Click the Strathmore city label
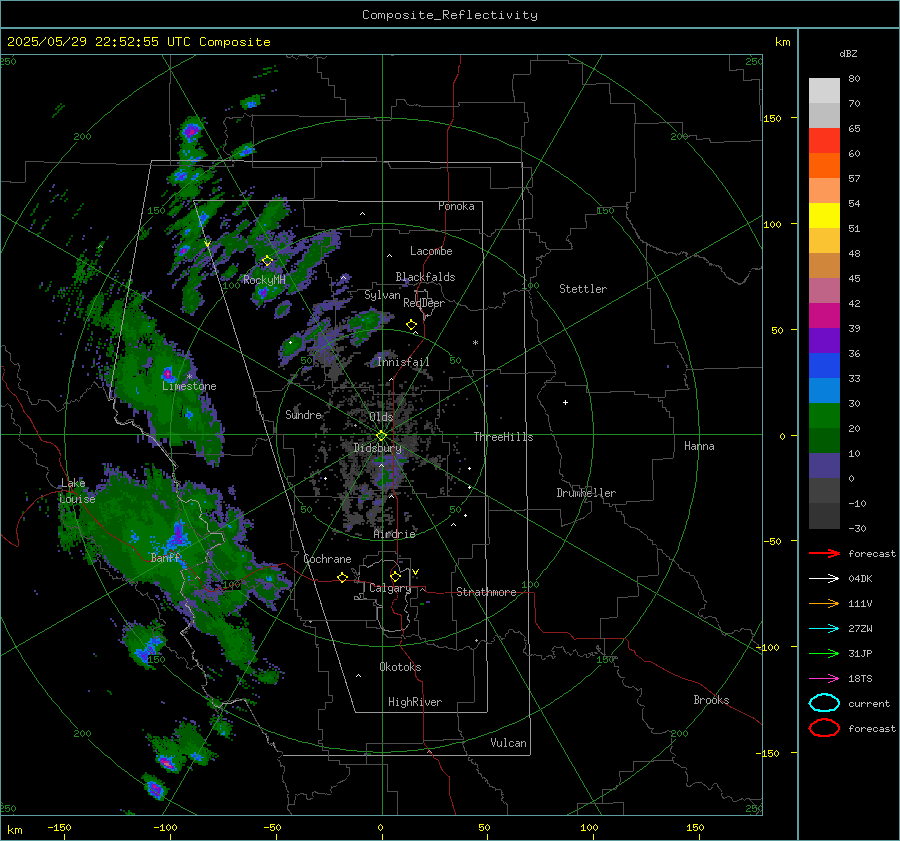The width and height of the screenshot is (900, 841). click(x=486, y=592)
